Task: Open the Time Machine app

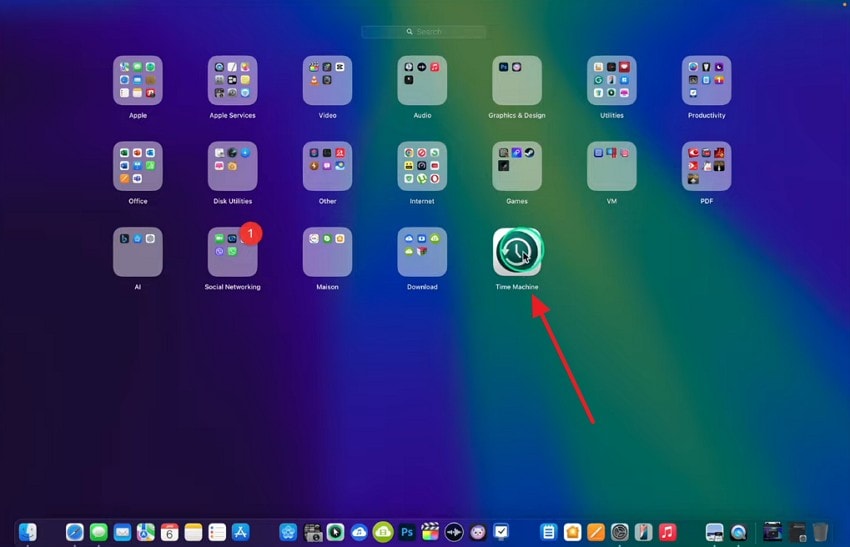Action: [x=517, y=252]
